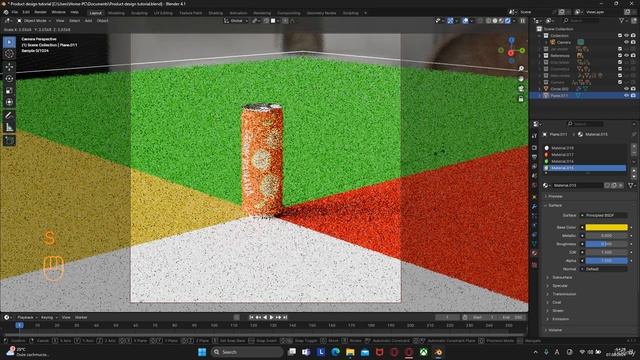This screenshot has width=640, height=360.
Task: Toggle References collection visibility eye
Action: tap(627, 56)
